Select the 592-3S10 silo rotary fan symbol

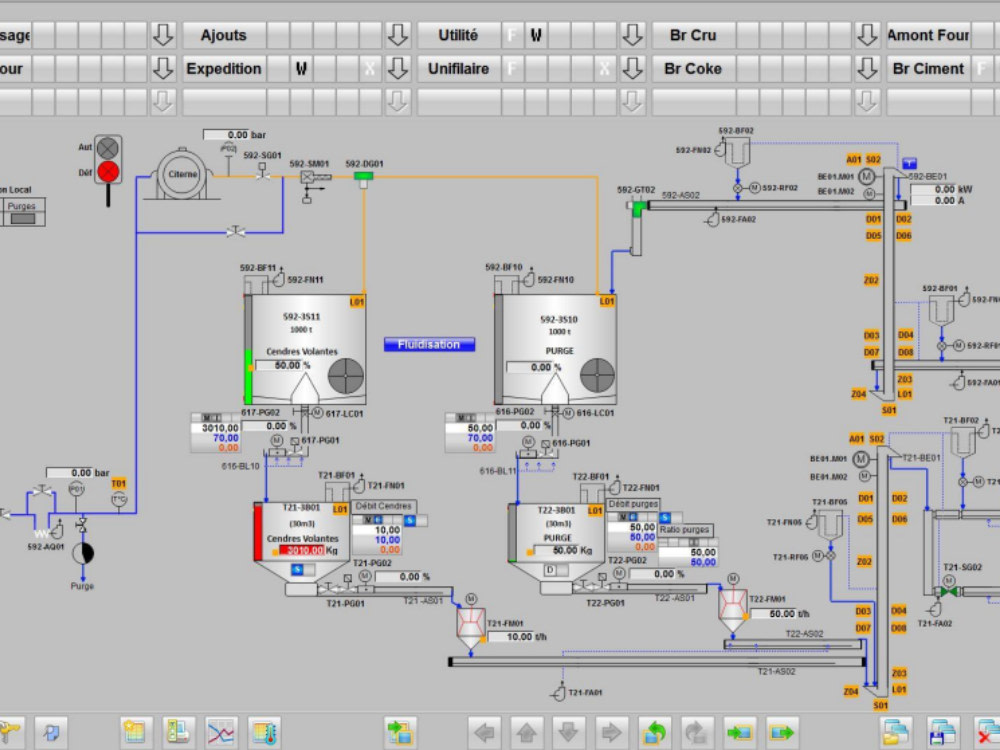pyautogui.click(x=598, y=375)
